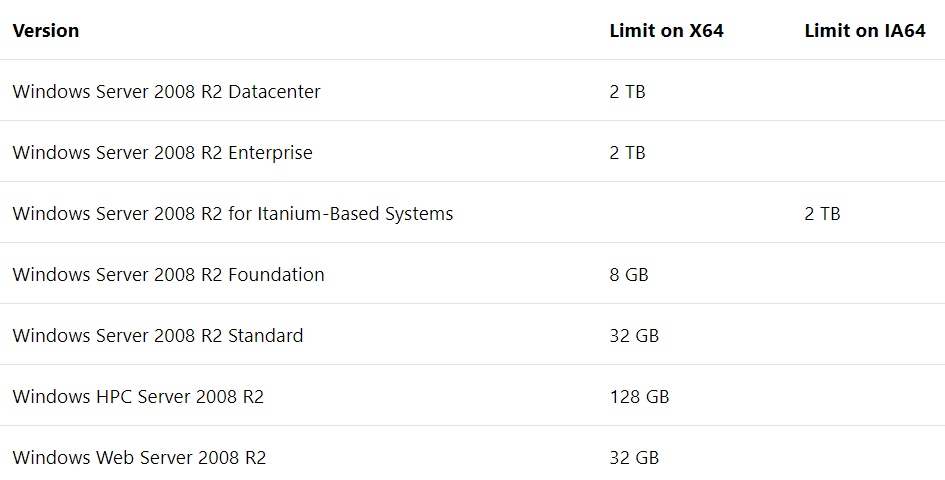The width and height of the screenshot is (945, 480).
Task: Select Windows Server 2008 R2 Datacenter text
Action: (166, 92)
